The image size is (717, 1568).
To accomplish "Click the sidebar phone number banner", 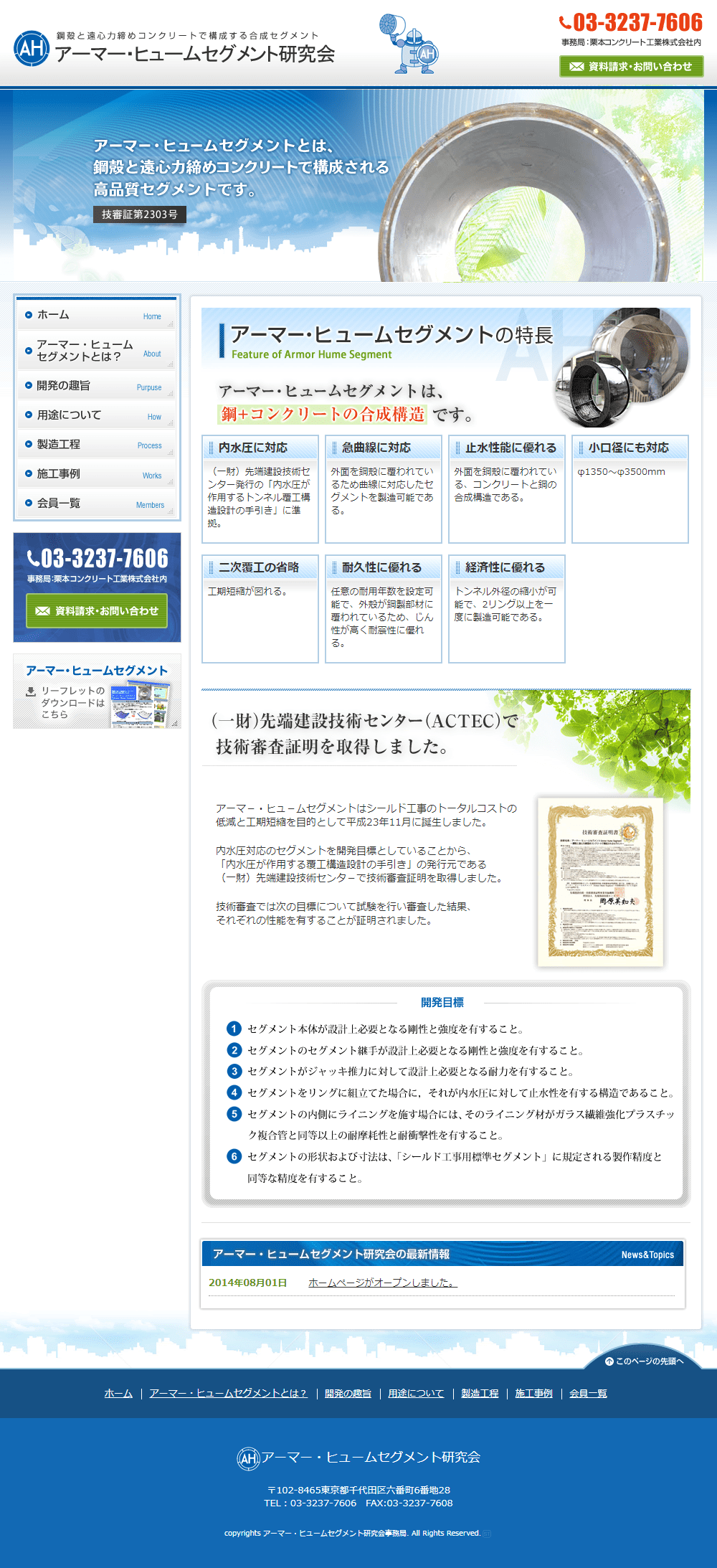I will coord(97,558).
